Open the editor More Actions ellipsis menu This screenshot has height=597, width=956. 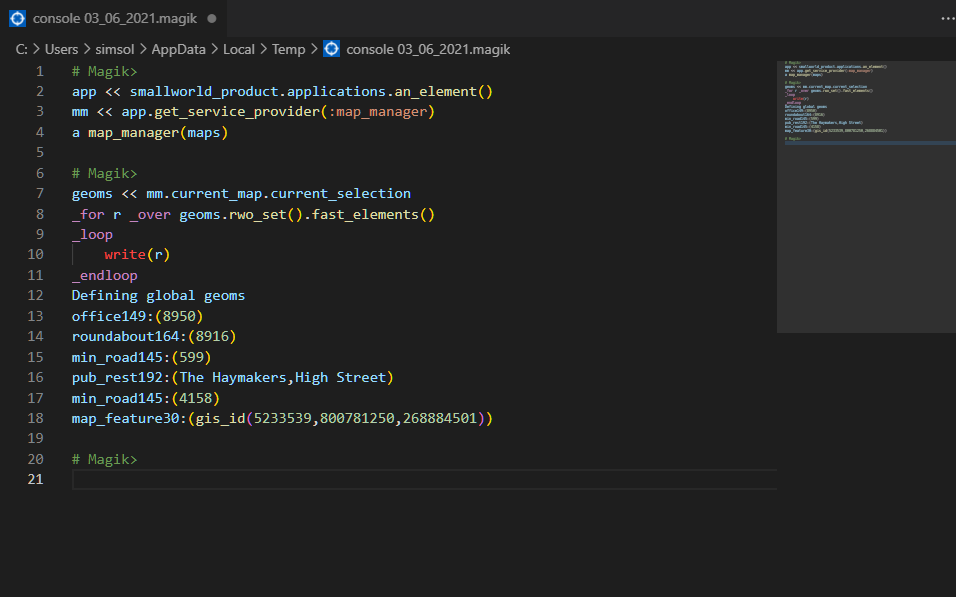pos(947,18)
